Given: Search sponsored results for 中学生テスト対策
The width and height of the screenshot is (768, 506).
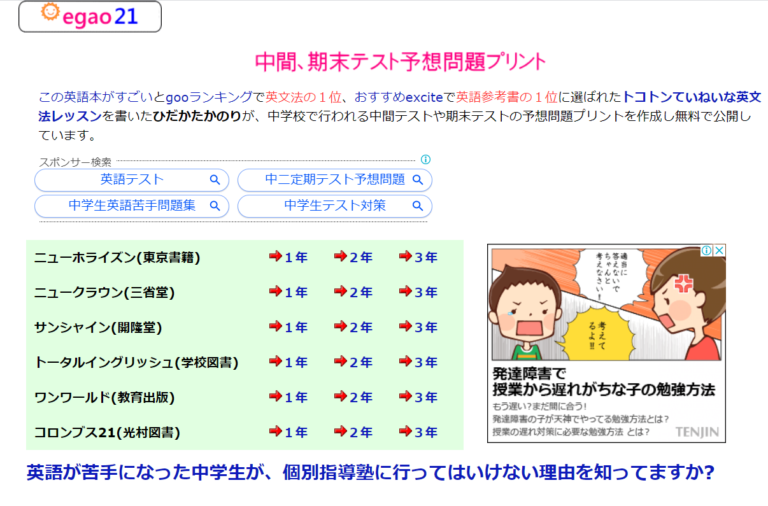Looking at the screenshot, I should click(335, 206).
